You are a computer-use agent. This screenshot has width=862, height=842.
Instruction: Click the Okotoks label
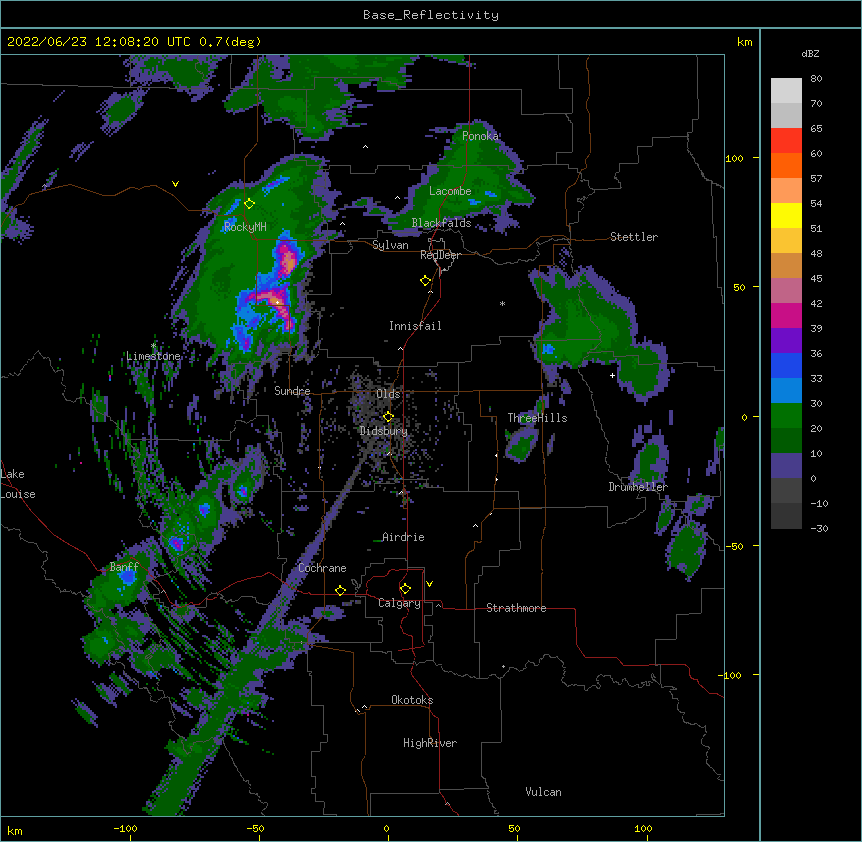tap(412, 700)
